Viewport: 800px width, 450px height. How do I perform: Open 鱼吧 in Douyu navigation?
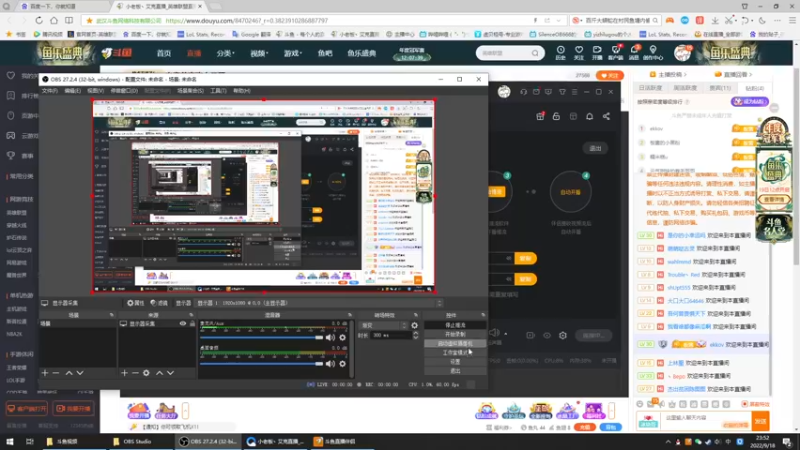coord(325,53)
